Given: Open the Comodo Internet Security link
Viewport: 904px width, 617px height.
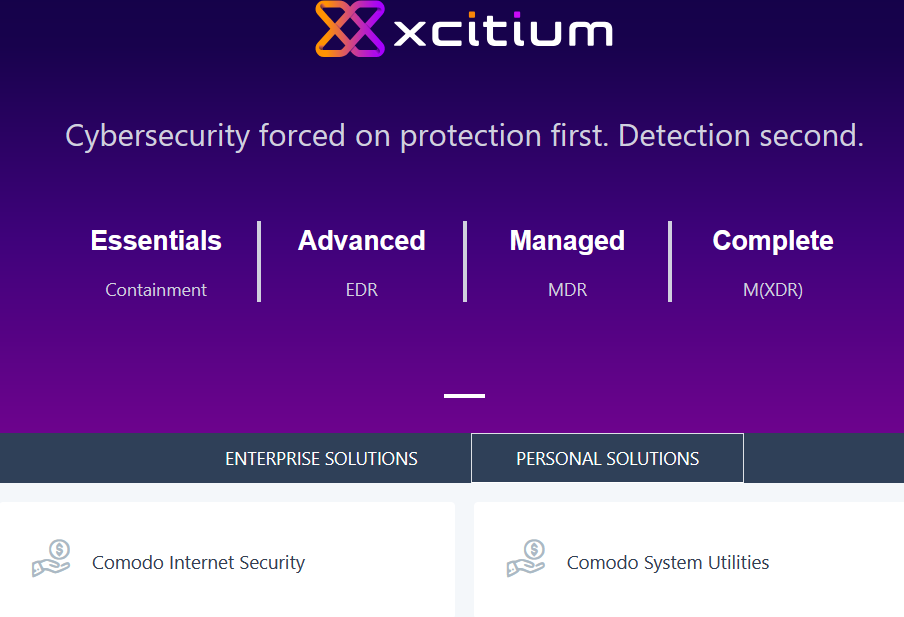Looking at the screenshot, I should (x=198, y=563).
